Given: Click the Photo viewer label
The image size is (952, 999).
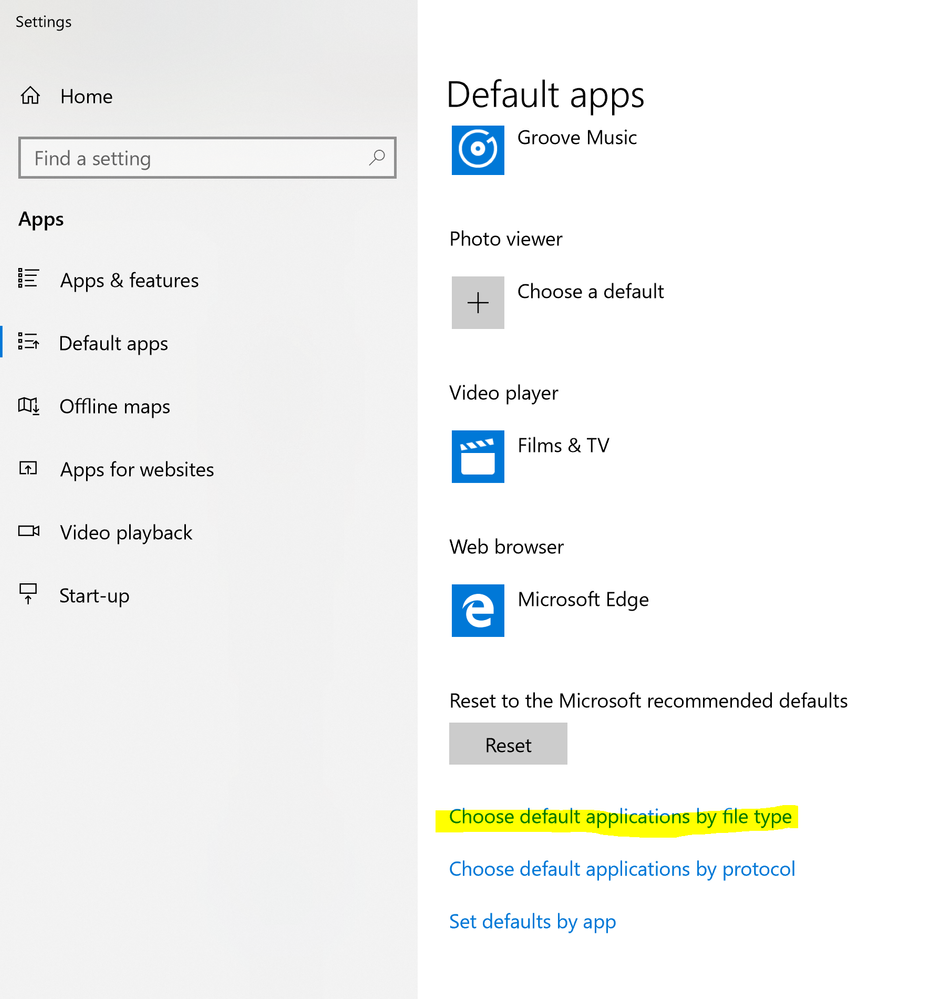Looking at the screenshot, I should (506, 239).
